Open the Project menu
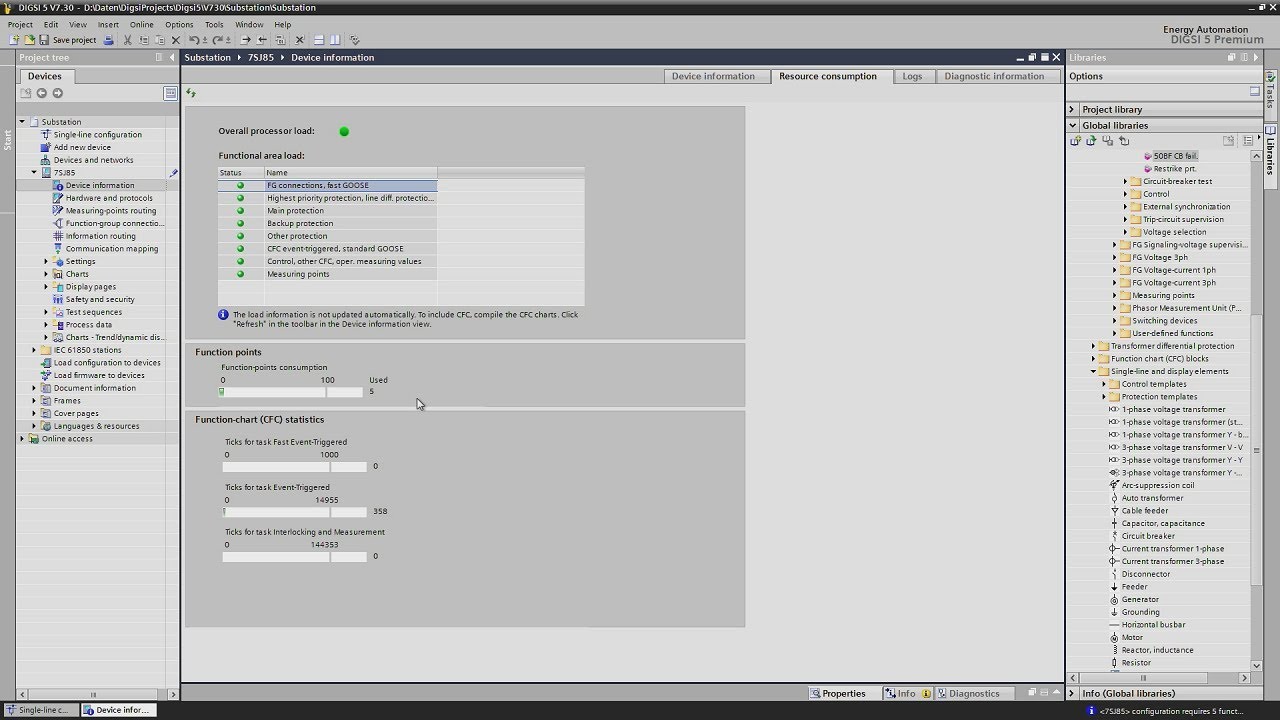This screenshot has width=1280, height=720. tap(20, 24)
